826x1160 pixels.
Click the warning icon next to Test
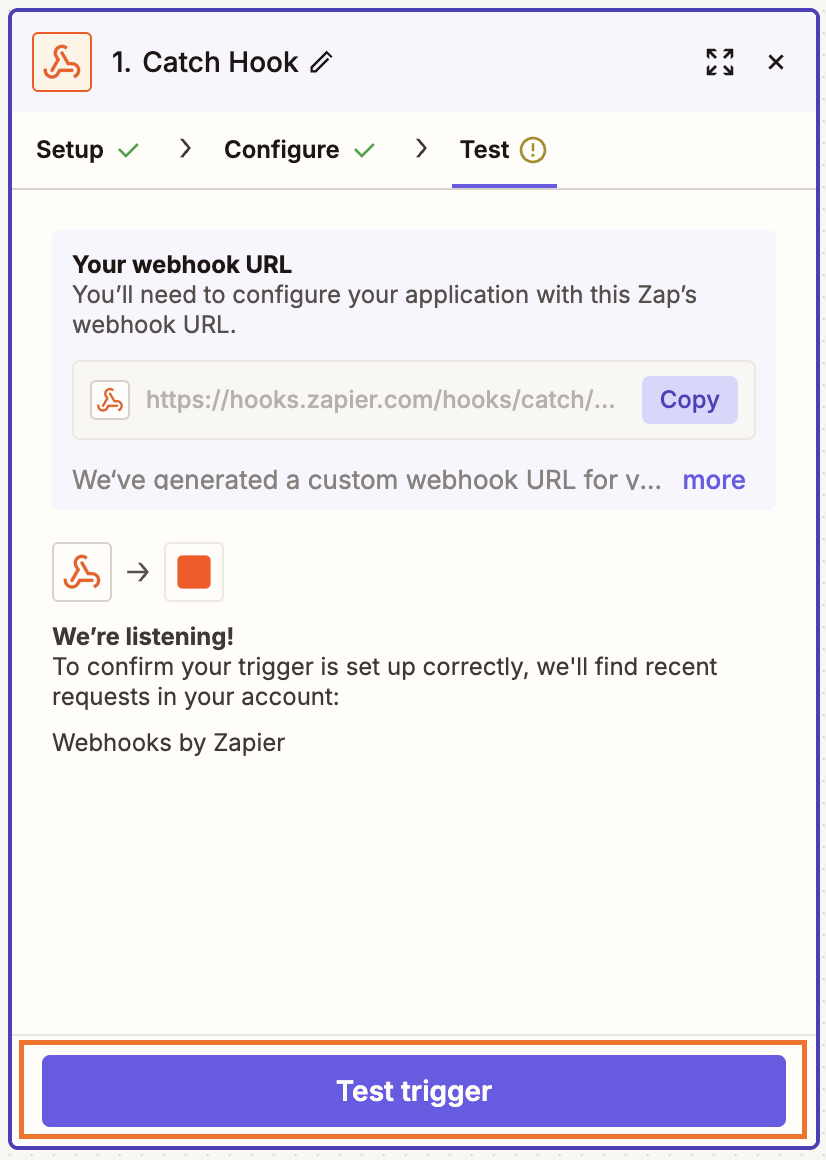(x=534, y=150)
